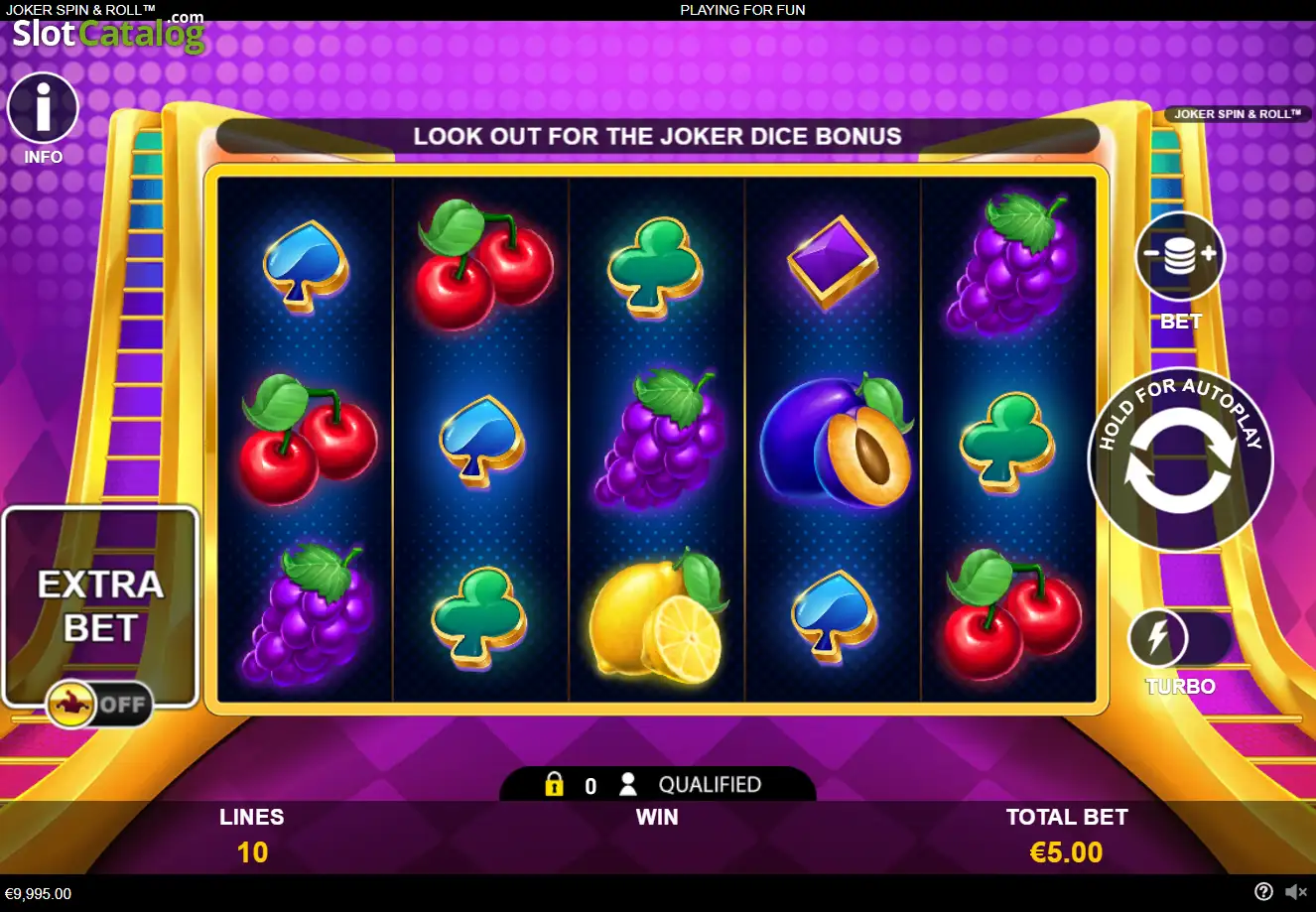The image size is (1316, 912).
Task: Click the plum symbol on the fourth reel
Action: point(836,442)
